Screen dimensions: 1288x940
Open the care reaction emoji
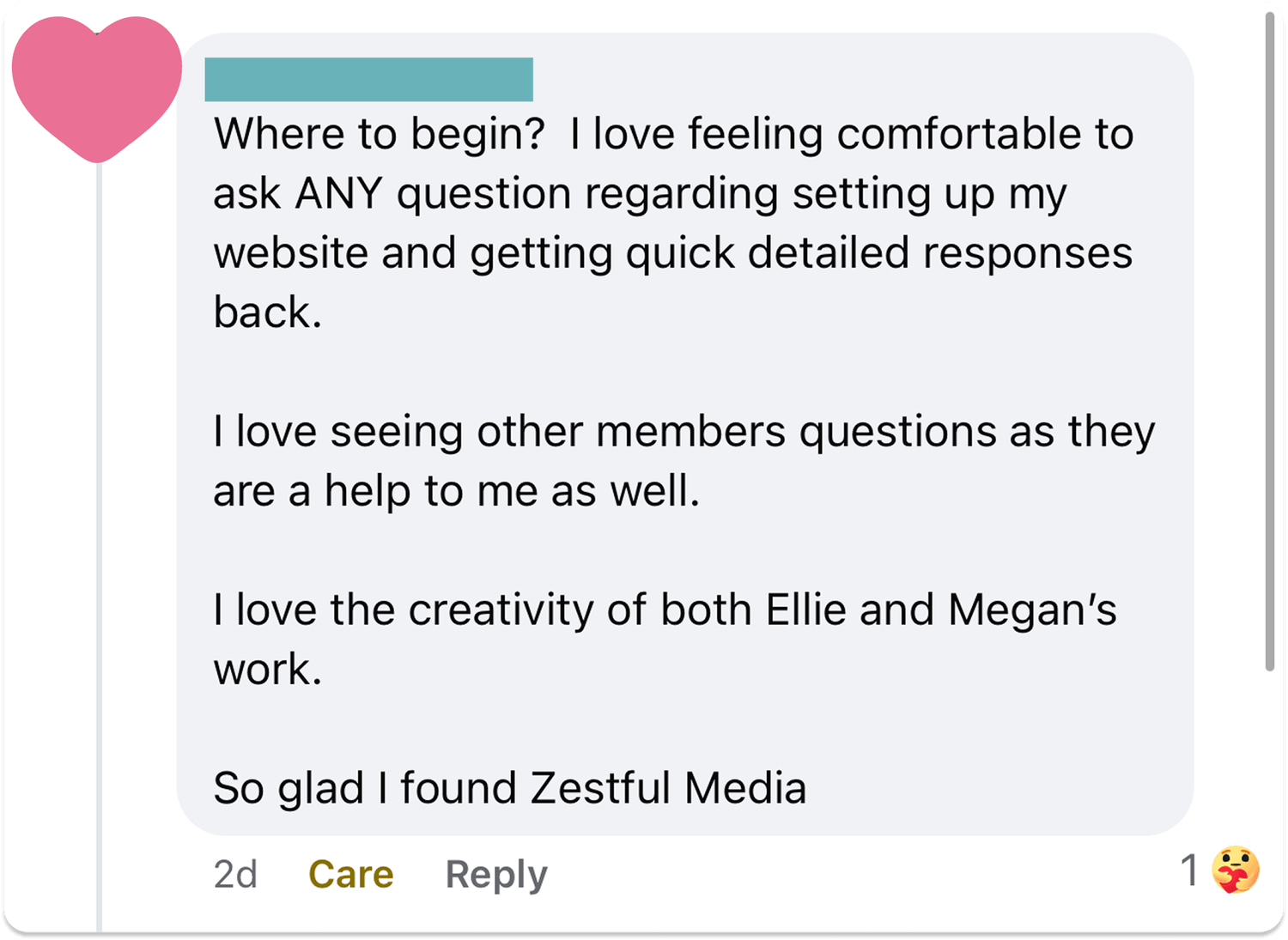coord(1235,870)
